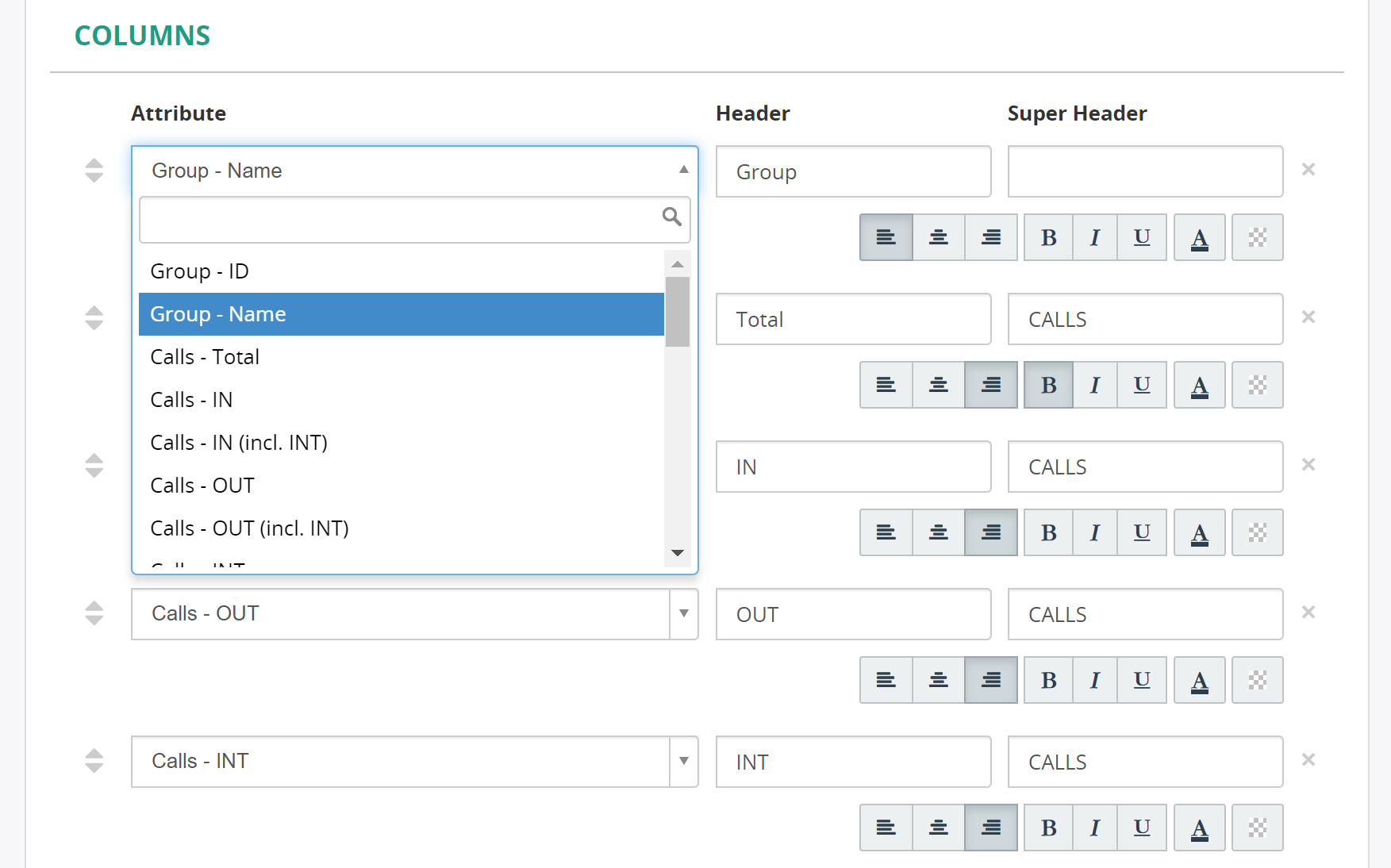Center align in the Group row toolbar
Viewport: 1391px width, 868px height.
tap(939, 237)
